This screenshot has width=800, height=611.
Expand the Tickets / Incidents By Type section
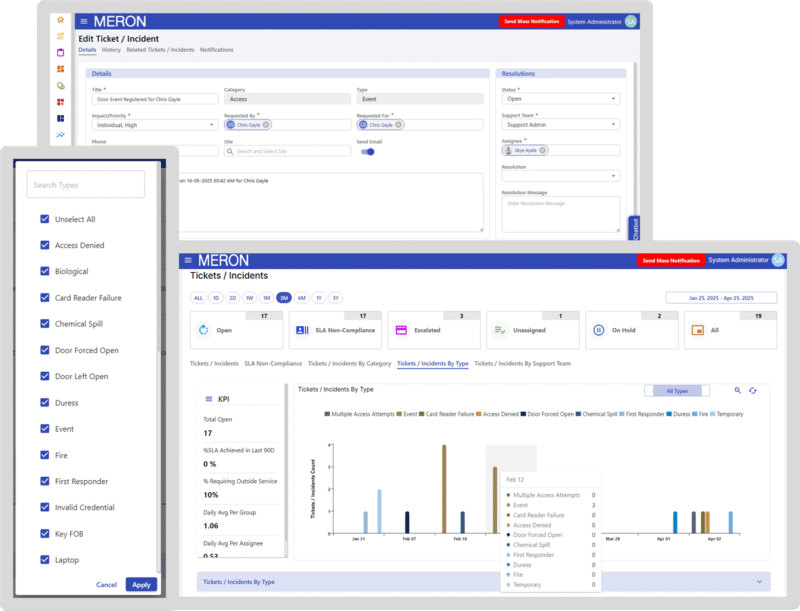(x=759, y=581)
